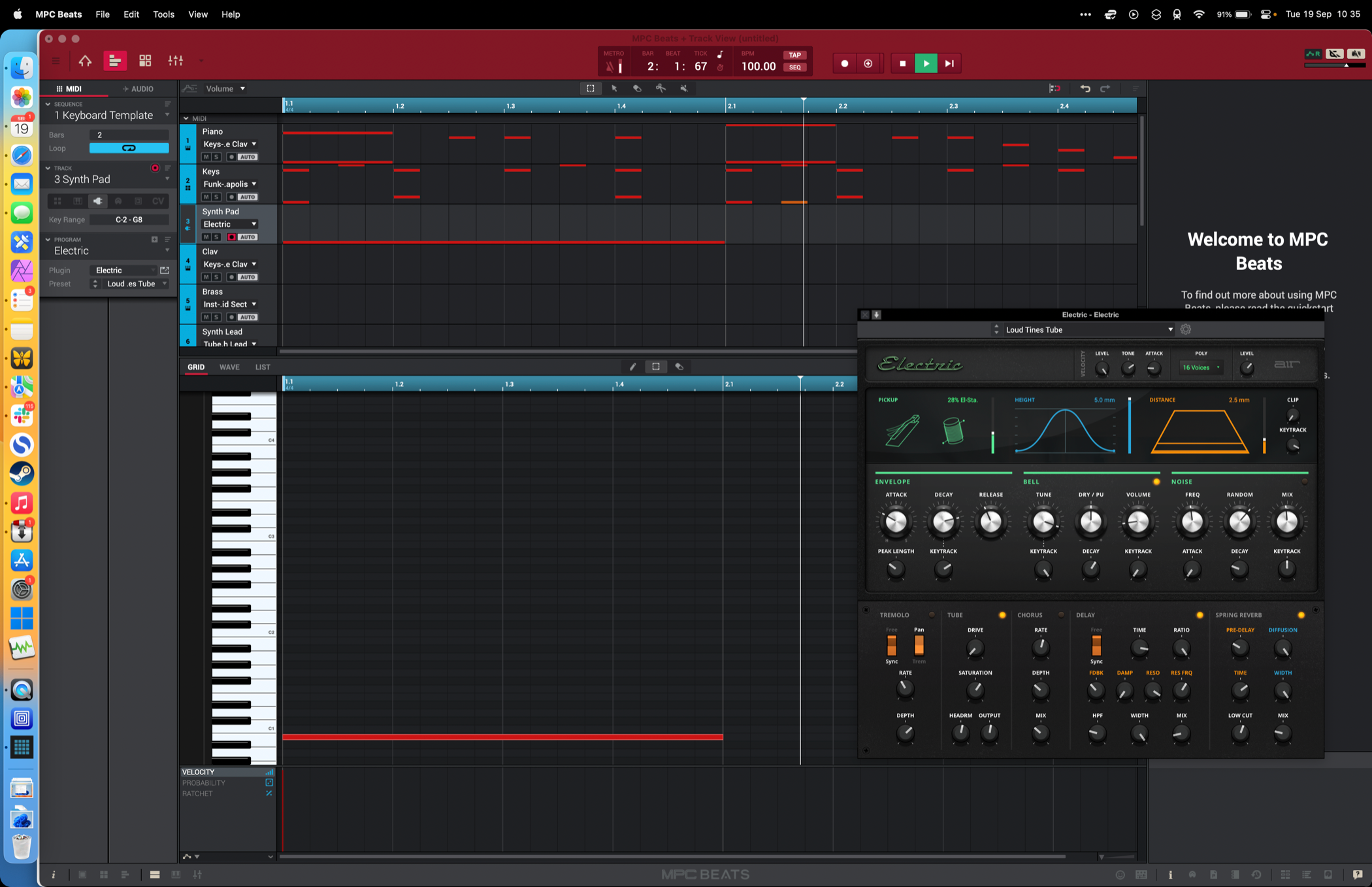Click the envelope ATTACK knob
Viewport: 1372px width, 887px height.
point(896,522)
